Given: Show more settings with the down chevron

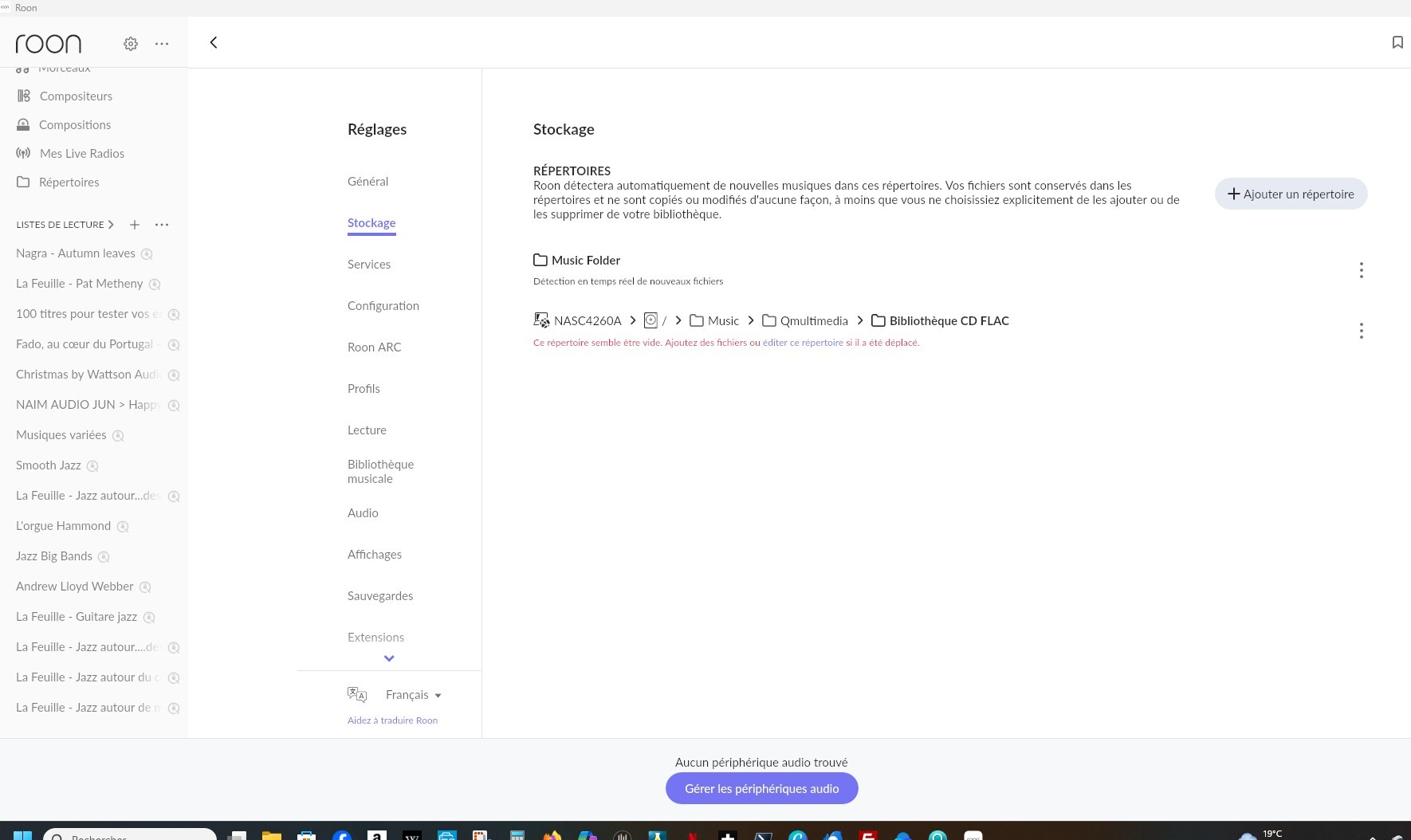Looking at the screenshot, I should tap(389, 658).
